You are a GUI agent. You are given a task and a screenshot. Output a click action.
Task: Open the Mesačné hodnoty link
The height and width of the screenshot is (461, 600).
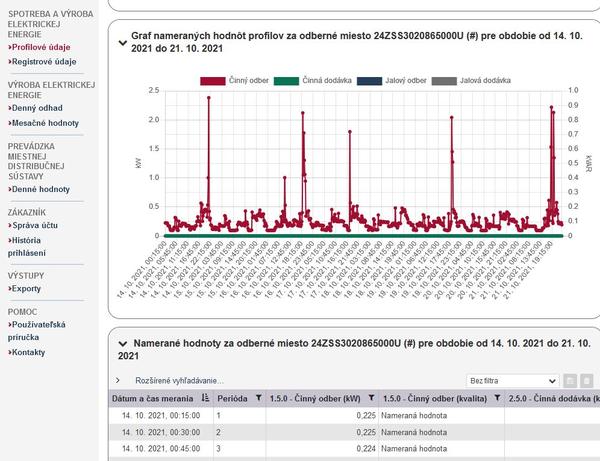[46, 122]
